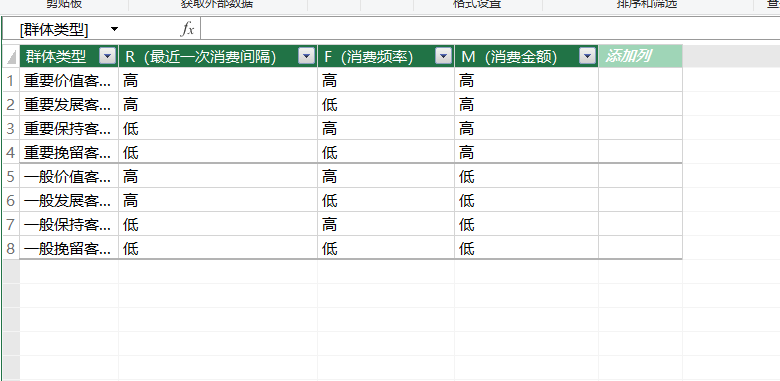The height and width of the screenshot is (381, 780).
Task: Click the 重要价值客... cell
Action: (69, 80)
